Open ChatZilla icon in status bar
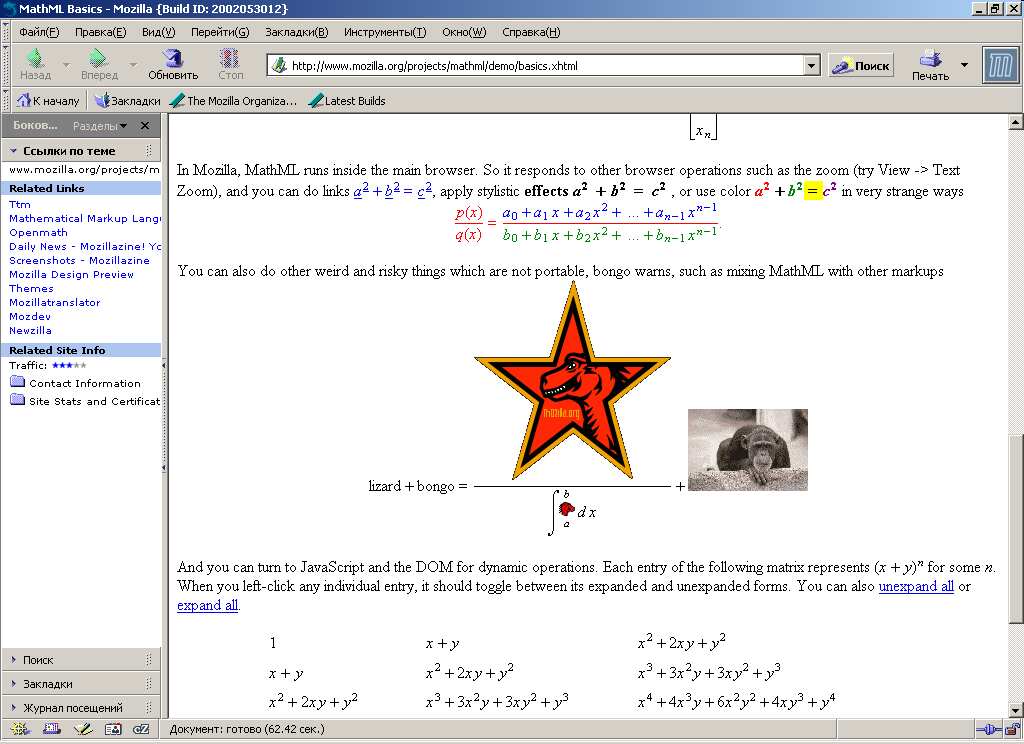The image size is (1024, 744). (141, 729)
